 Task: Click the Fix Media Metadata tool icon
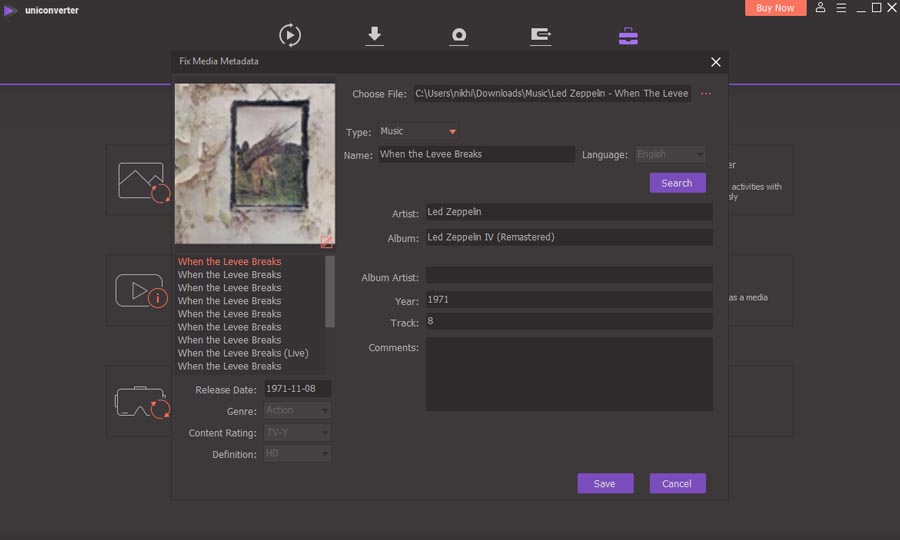click(x=141, y=291)
